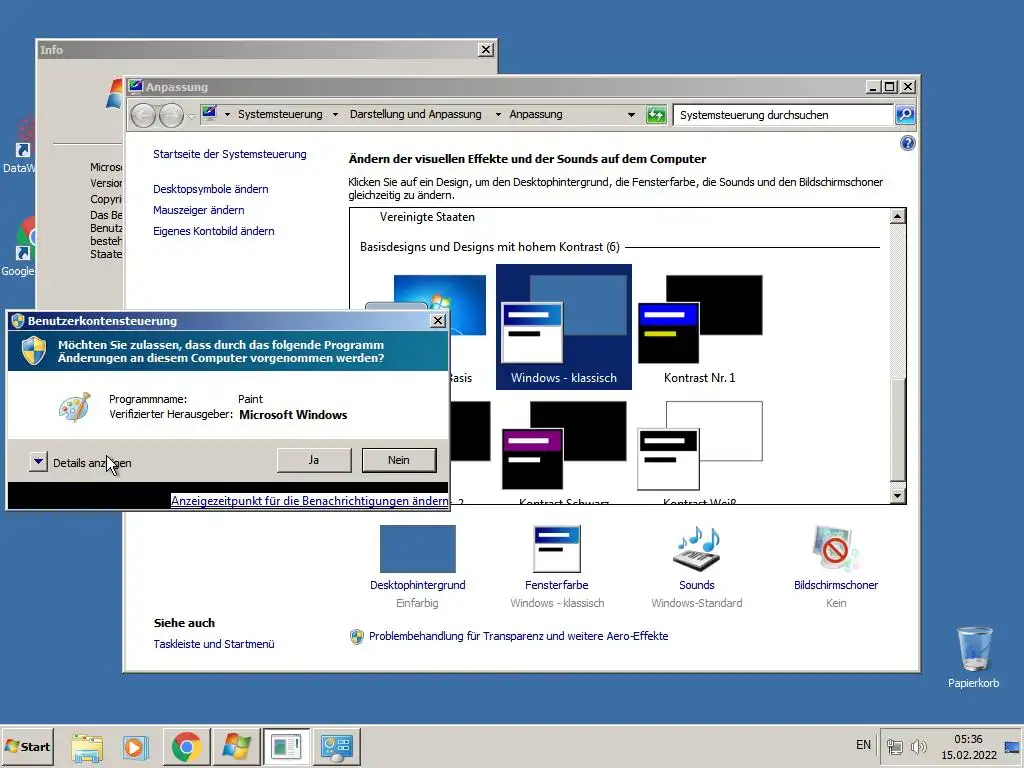Expand Details anzeigen in the UAC dialog
The image size is (1024, 768).
(x=39, y=462)
